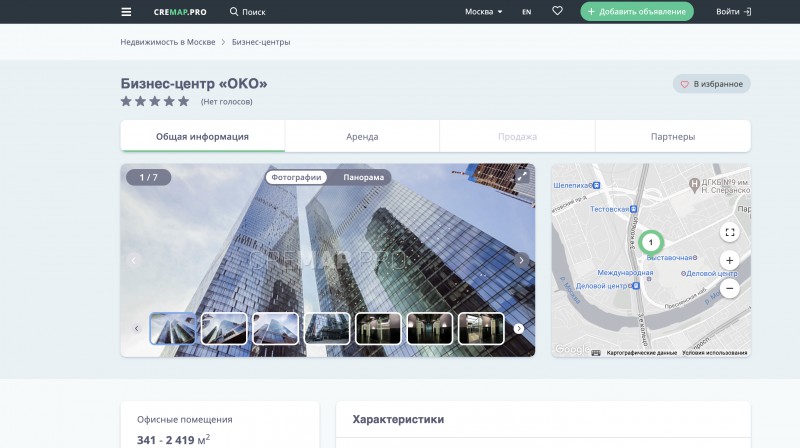Select Фотографии view toggle
Screen dimensions: 800x448
[x=296, y=177]
